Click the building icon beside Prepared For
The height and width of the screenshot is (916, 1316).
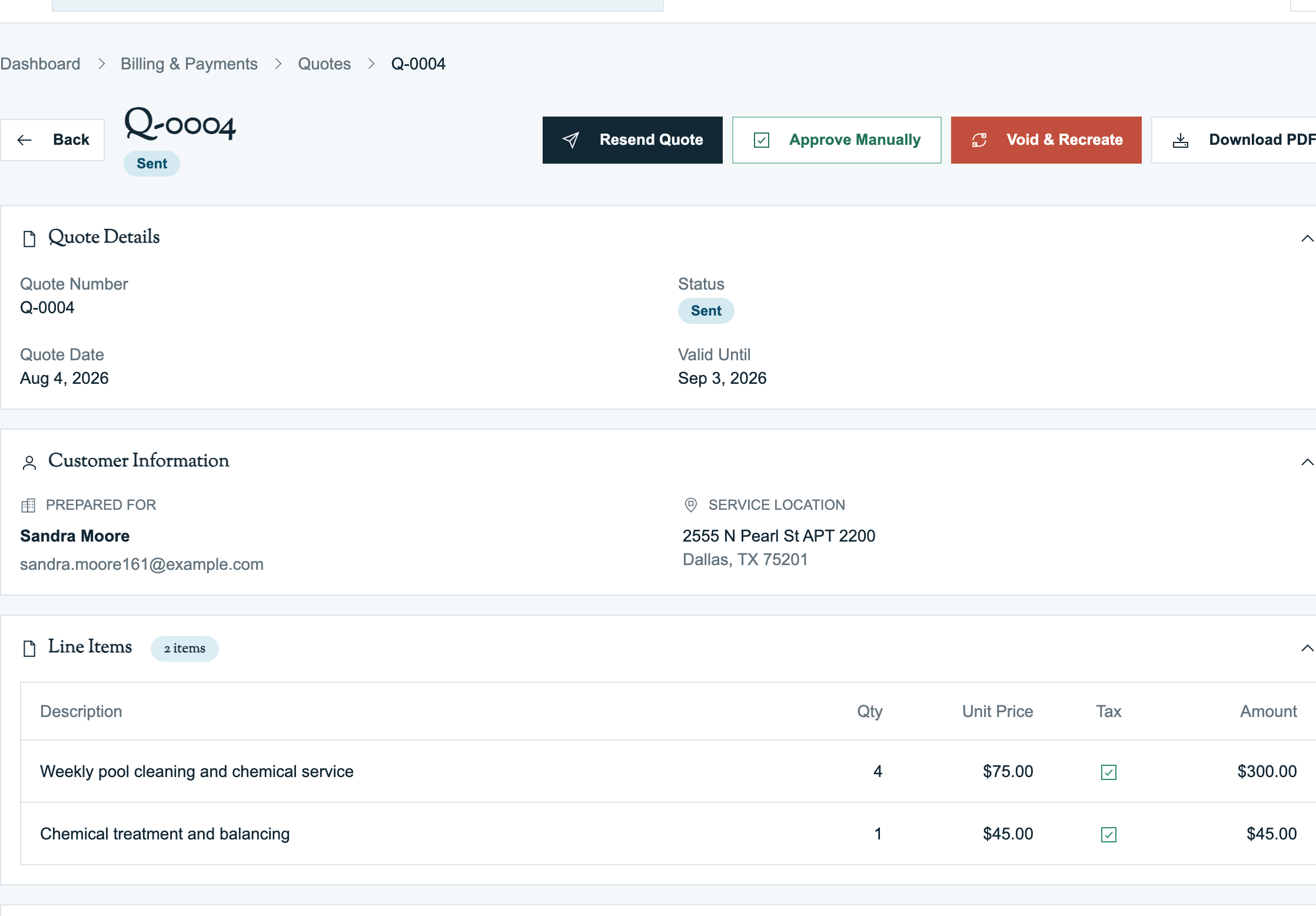28,505
